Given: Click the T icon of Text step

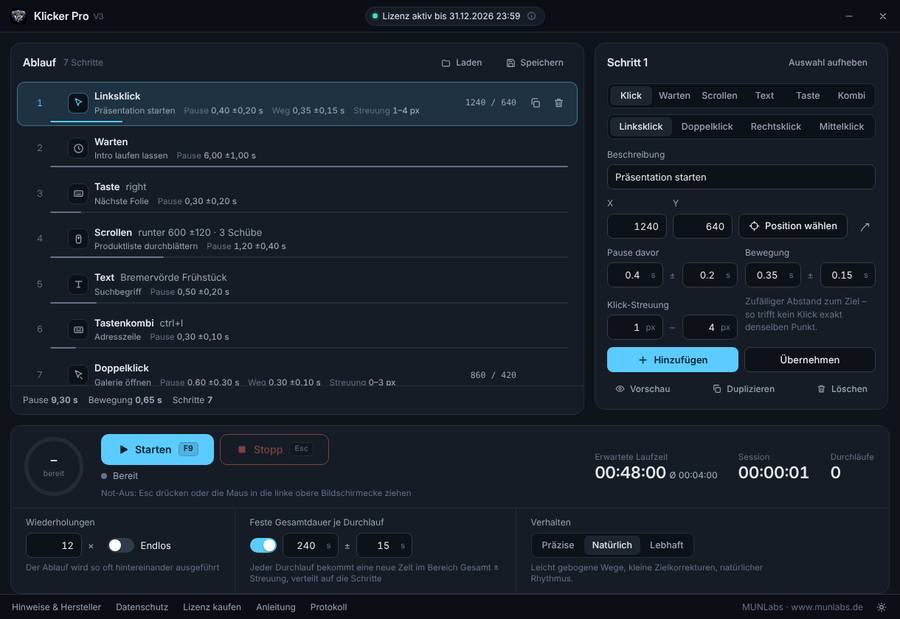Looking at the screenshot, I should click(x=78, y=284).
